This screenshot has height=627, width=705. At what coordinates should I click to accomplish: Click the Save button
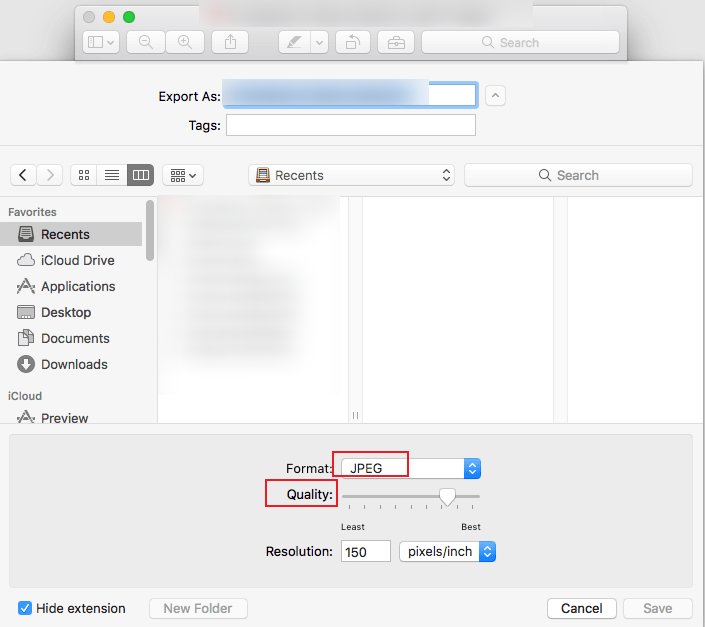[658, 608]
